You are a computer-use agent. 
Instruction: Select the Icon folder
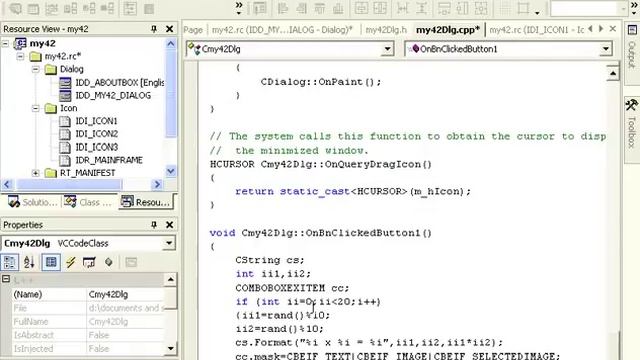[68, 108]
